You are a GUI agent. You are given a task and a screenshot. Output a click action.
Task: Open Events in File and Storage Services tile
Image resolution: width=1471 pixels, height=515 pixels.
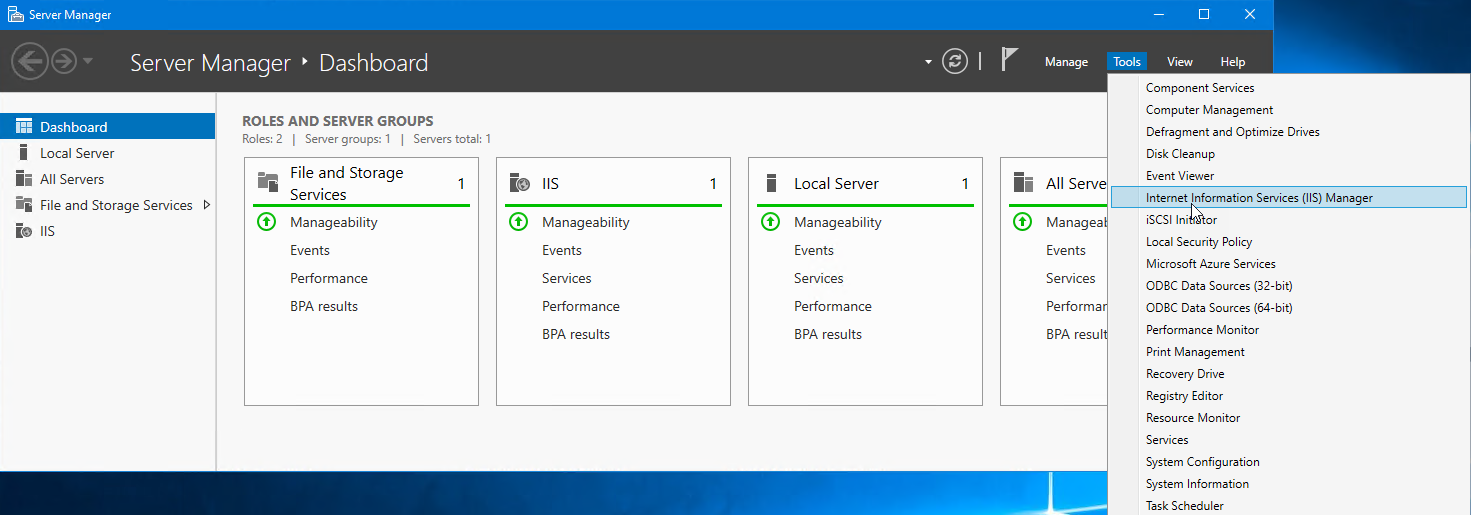(310, 250)
